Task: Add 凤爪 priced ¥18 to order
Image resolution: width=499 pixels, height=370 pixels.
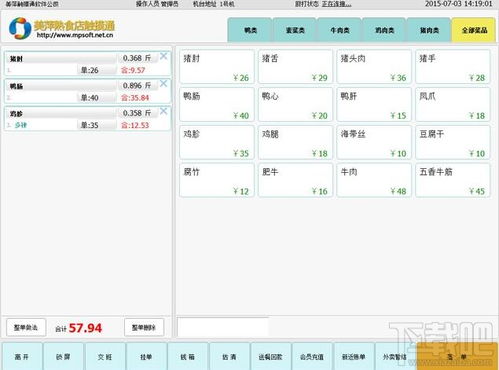Action: pyautogui.click(x=453, y=105)
